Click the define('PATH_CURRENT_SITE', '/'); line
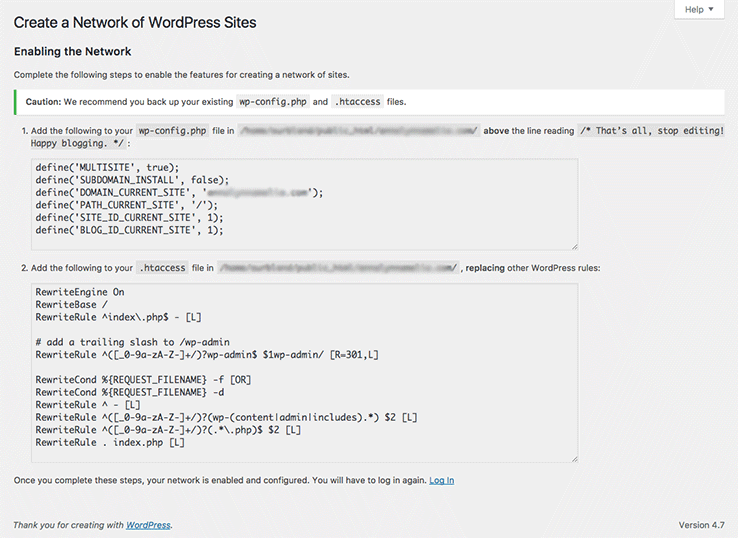738x538 pixels. tap(127, 205)
